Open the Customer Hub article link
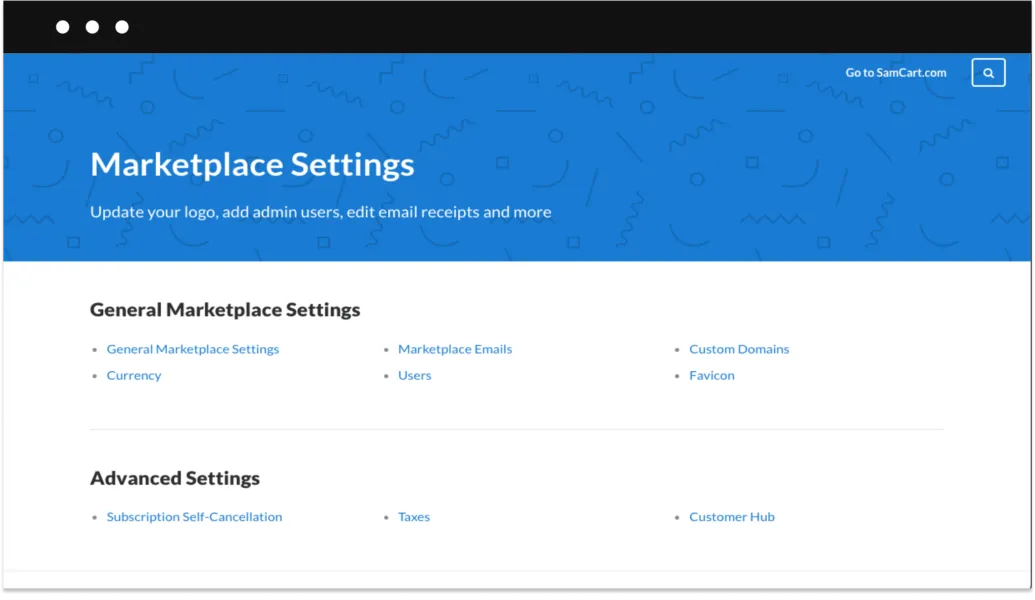Image resolution: width=1035 pixels, height=600 pixels. pos(731,516)
